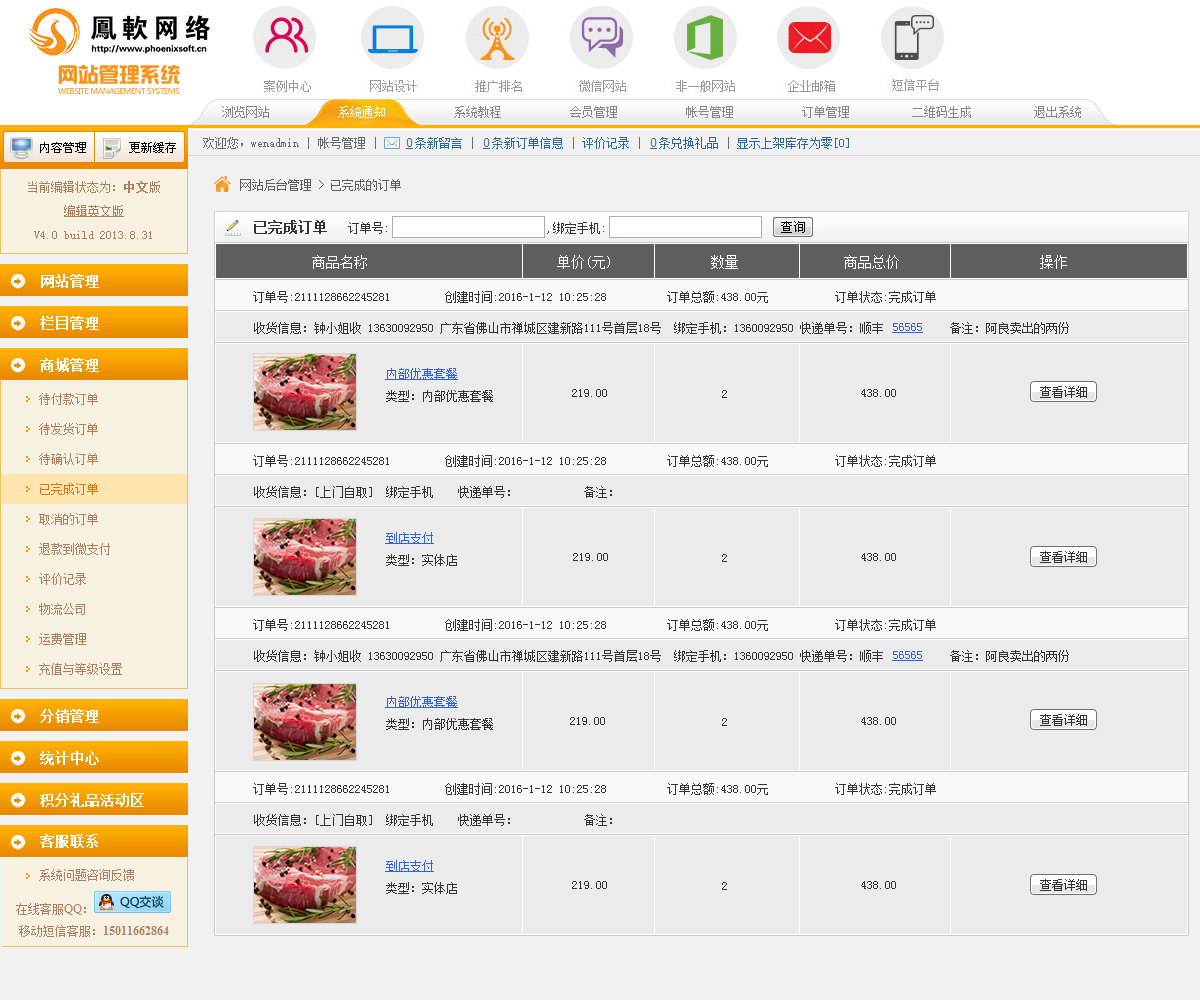Expand the 分销管理 sidebar section
This screenshot has width=1200, height=1000.
click(94, 716)
